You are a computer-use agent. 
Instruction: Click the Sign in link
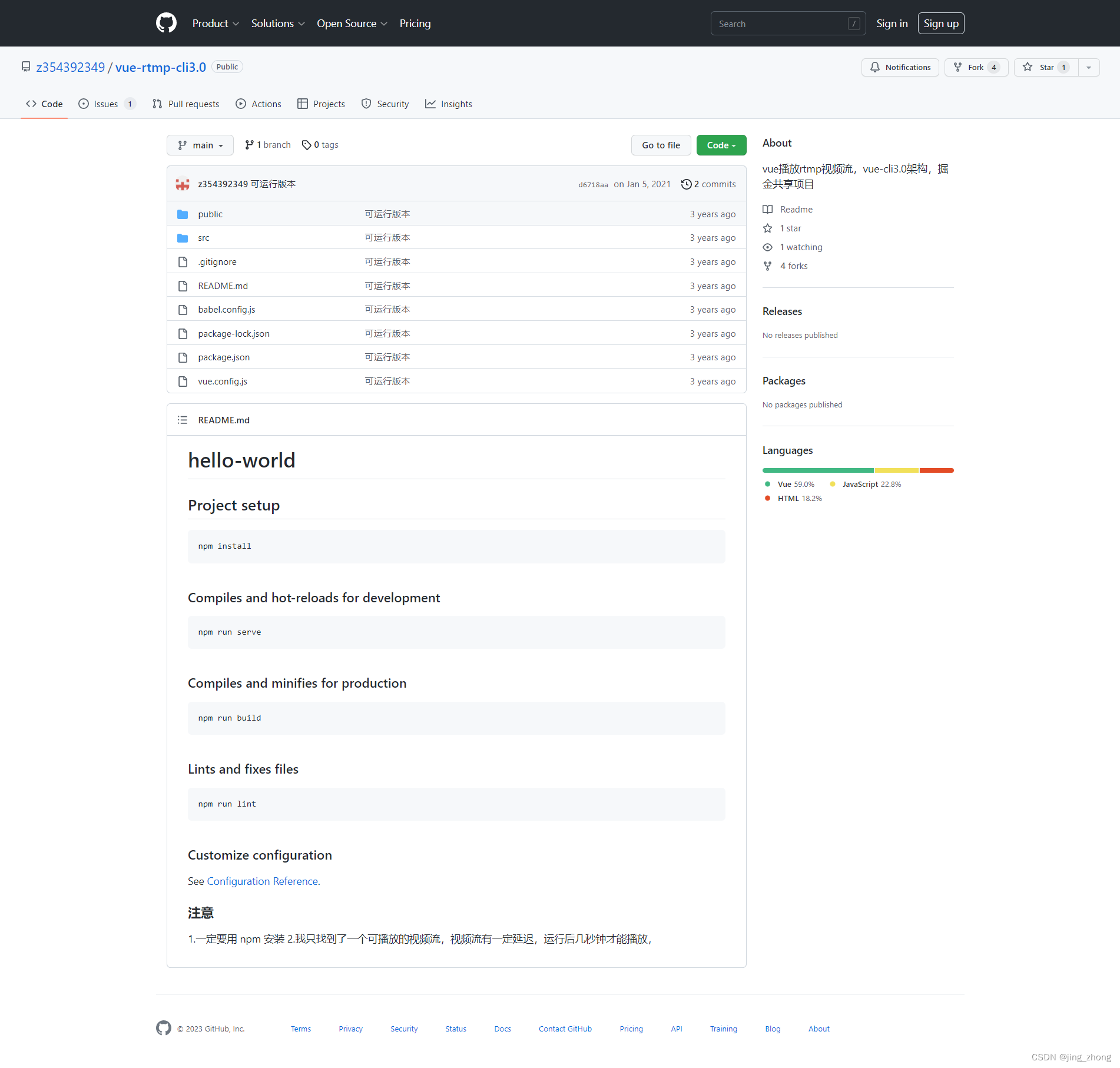[x=892, y=24]
